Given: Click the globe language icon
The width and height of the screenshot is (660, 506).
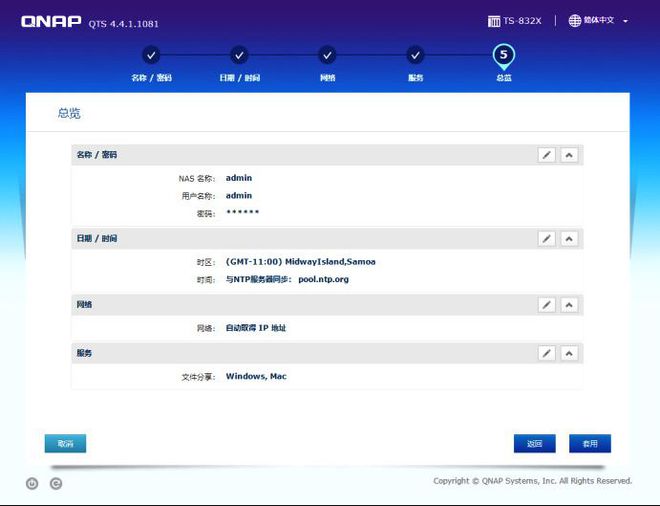Looking at the screenshot, I should pyautogui.click(x=575, y=21).
